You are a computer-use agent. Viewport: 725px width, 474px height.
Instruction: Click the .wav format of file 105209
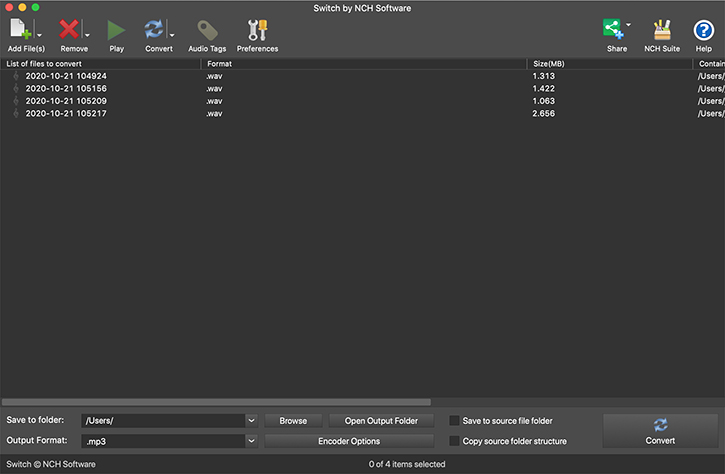pos(214,101)
